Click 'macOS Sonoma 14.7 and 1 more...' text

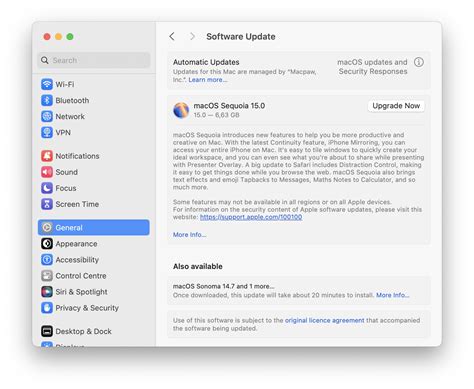[x=223, y=286]
